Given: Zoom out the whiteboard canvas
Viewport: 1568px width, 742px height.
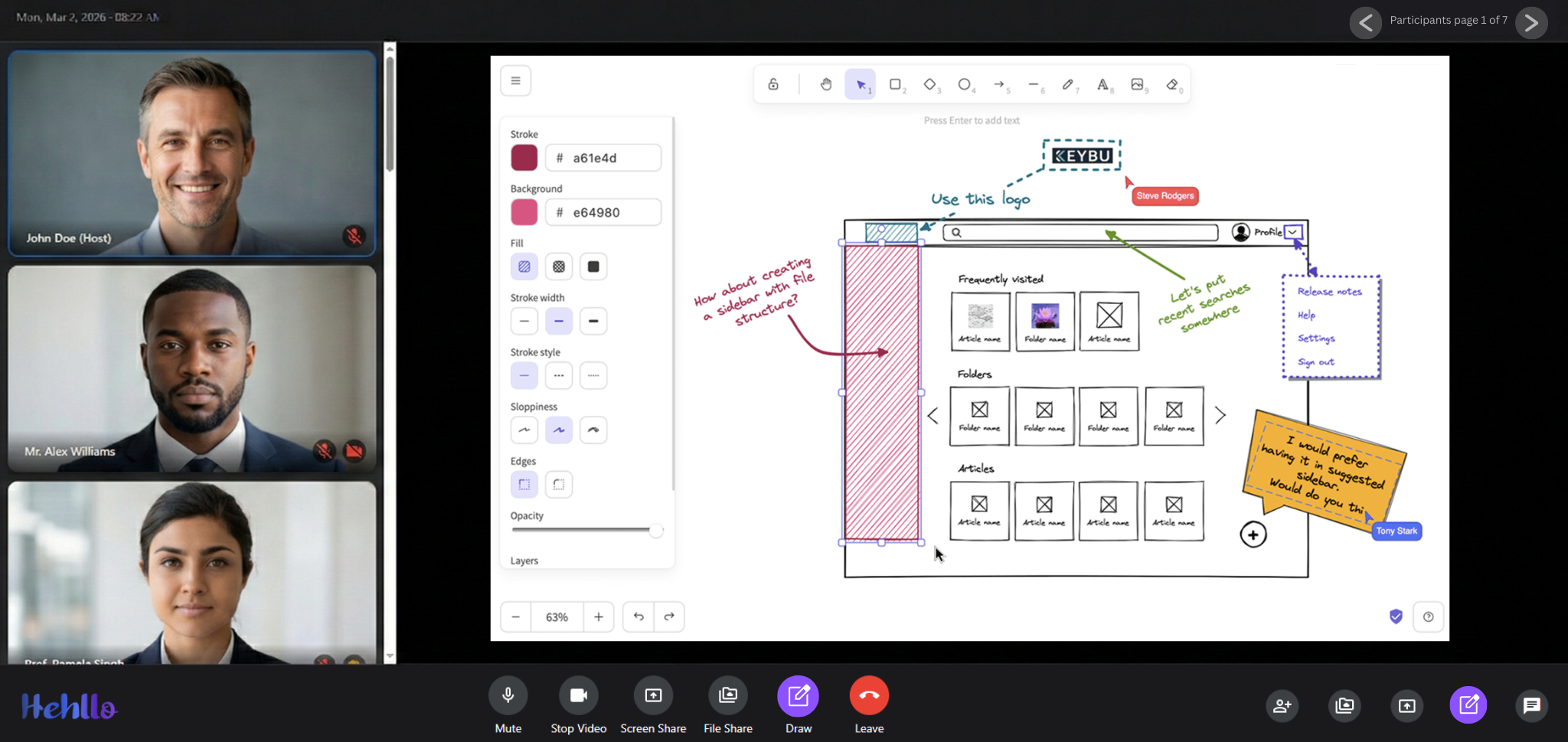Looking at the screenshot, I should (x=515, y=616).
